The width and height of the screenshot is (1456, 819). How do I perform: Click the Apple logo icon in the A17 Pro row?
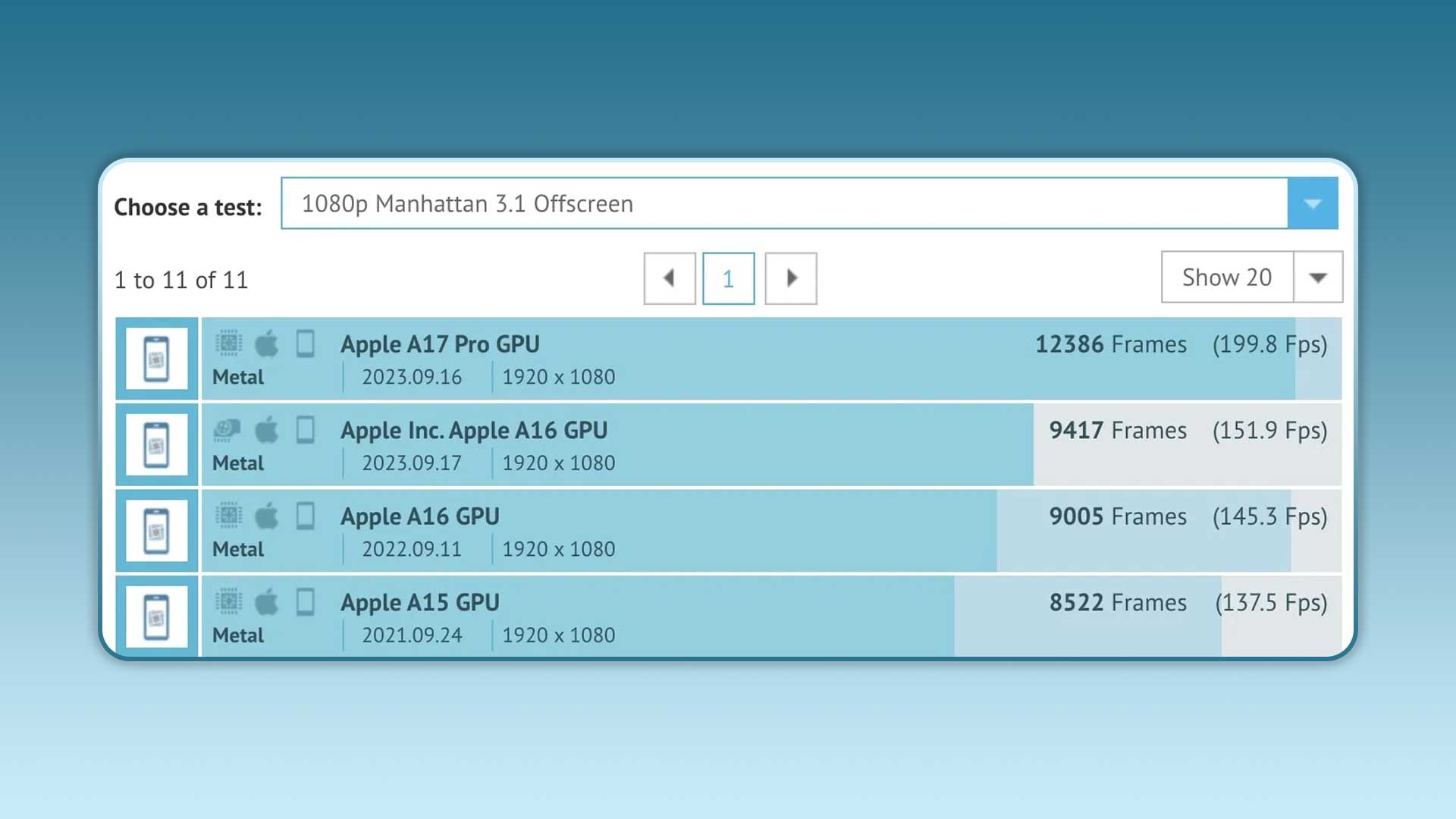(x=266, y=344)
